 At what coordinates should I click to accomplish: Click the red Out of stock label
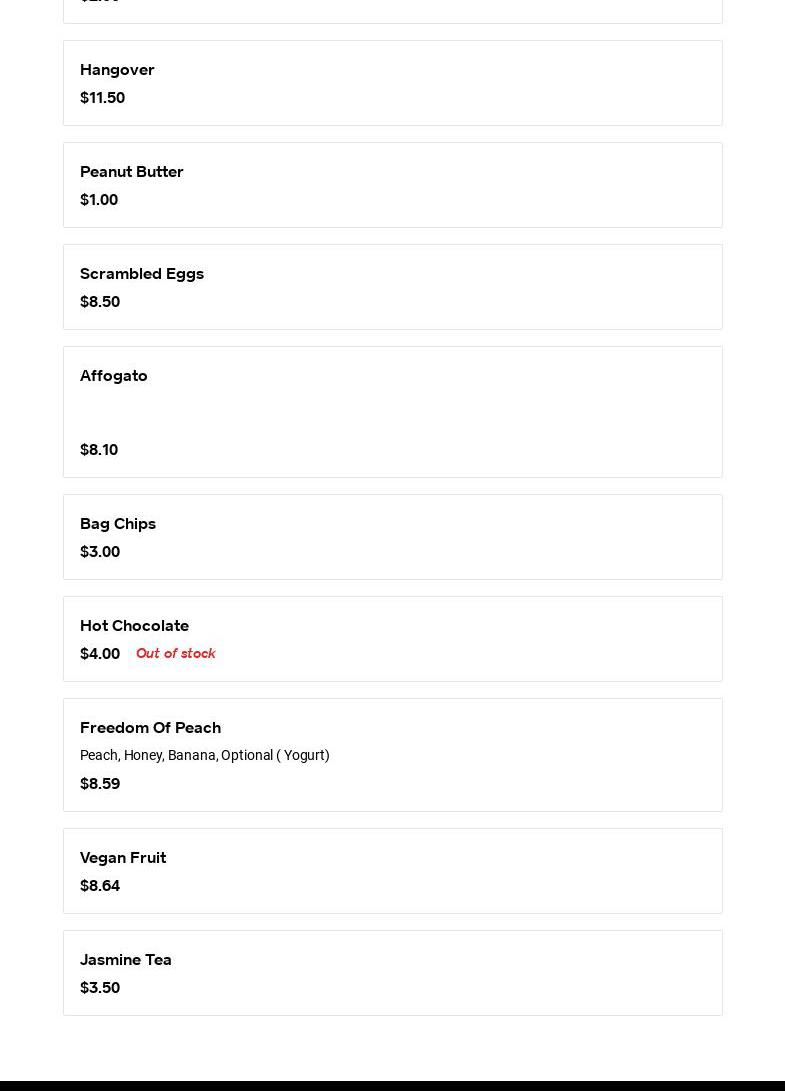tap(176, 654)
